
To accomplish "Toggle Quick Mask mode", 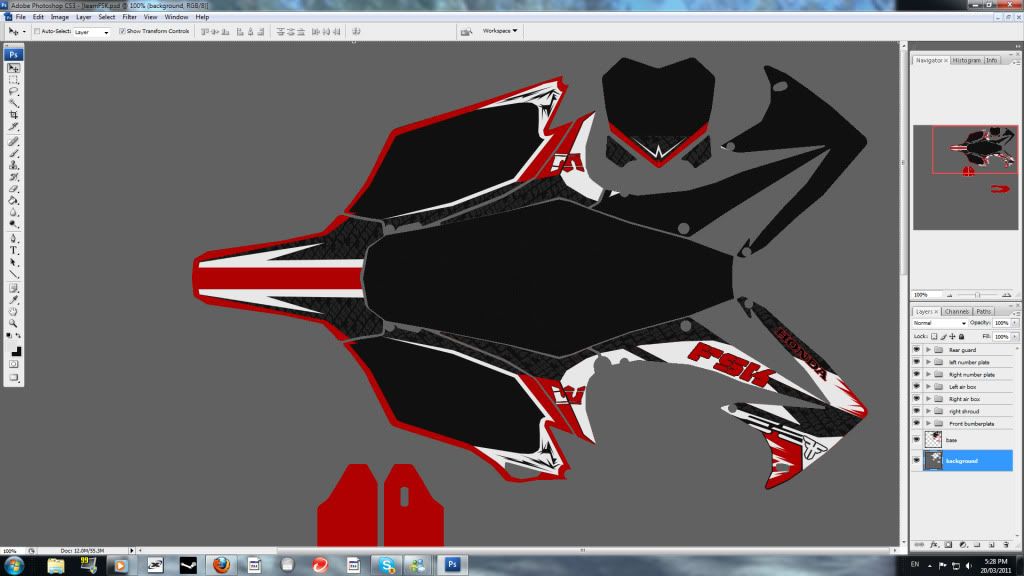I will (x=14, y=364).
